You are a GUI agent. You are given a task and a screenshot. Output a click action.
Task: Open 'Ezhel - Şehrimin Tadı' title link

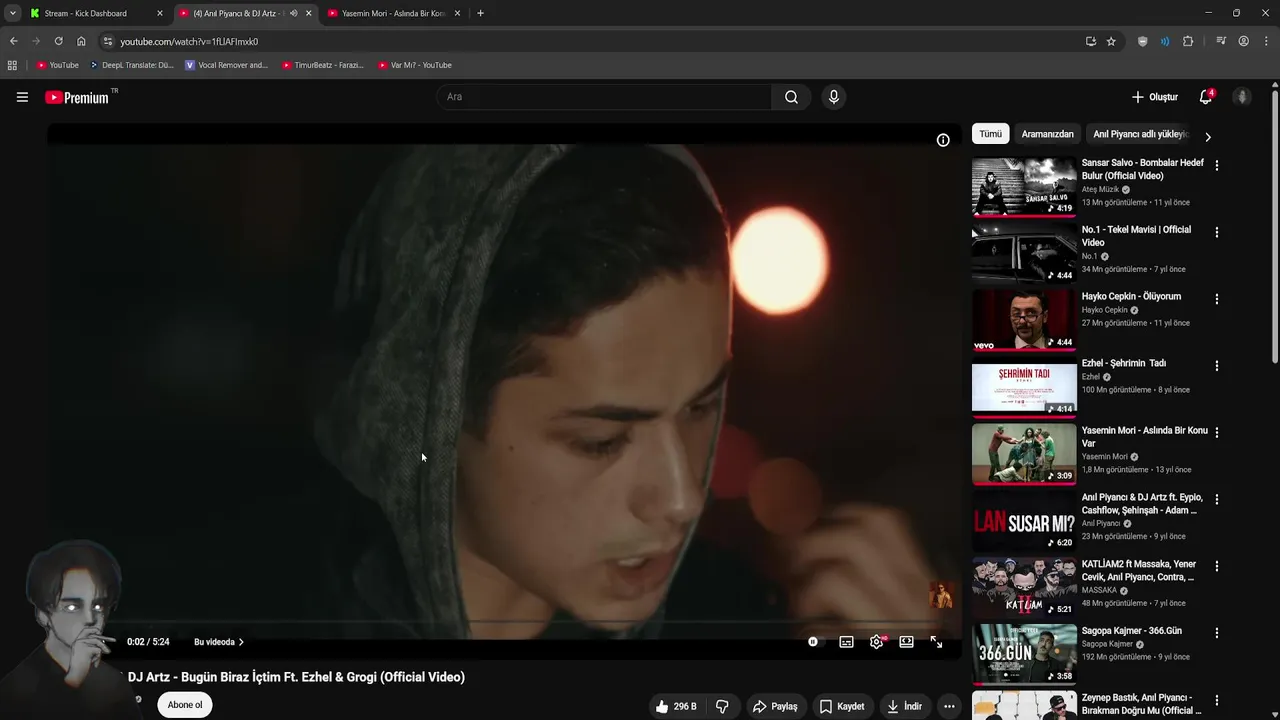(x=1124, y=363)
